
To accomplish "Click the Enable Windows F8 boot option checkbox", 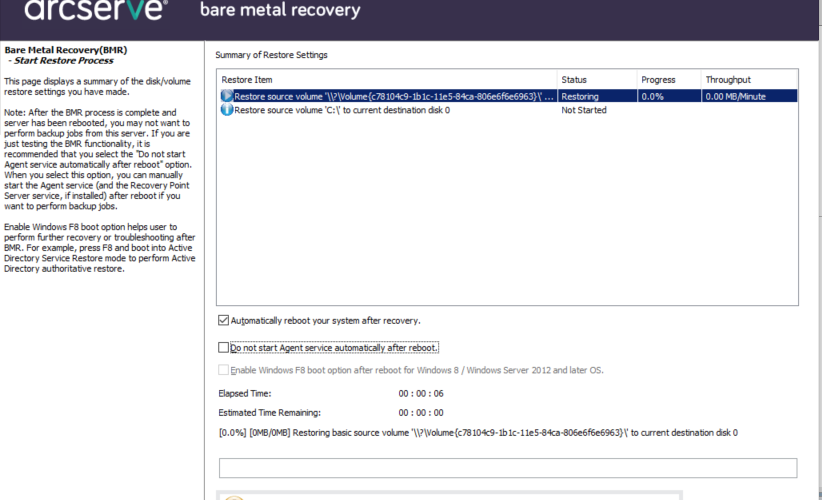I will pos(223,370).
